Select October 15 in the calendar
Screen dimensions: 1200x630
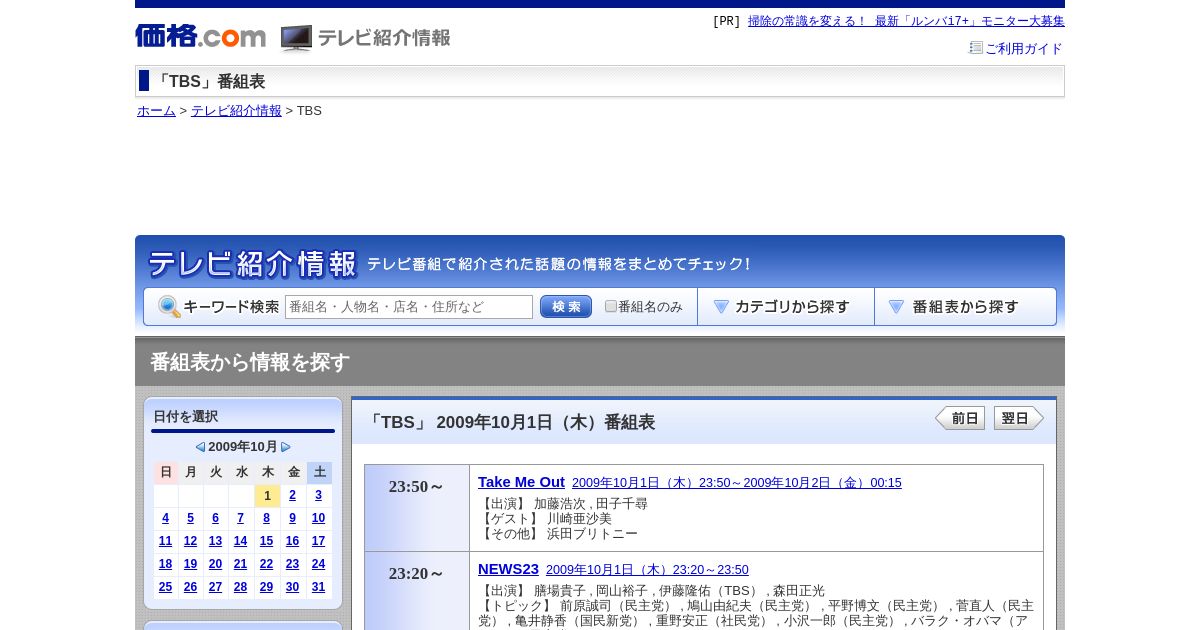[x=267, y=541]
